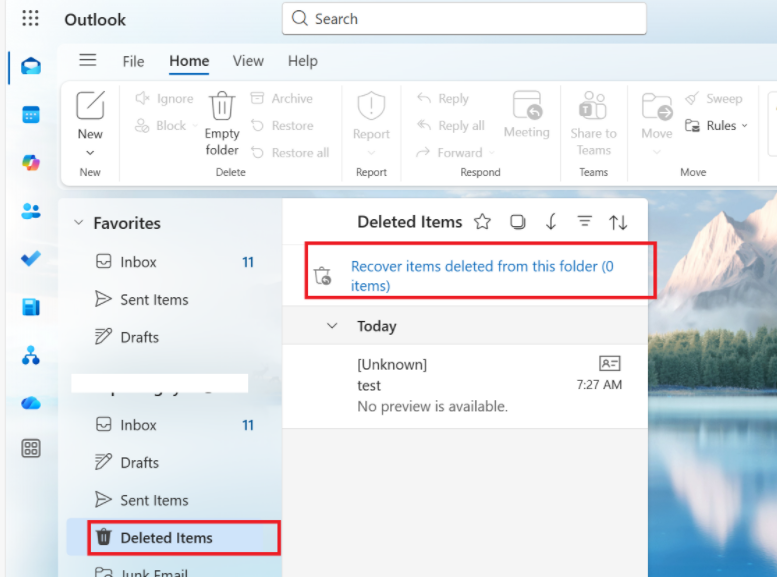Open the Rules dropdown
The width and height of the screenshot is (777, 577).
click(716, 125)
